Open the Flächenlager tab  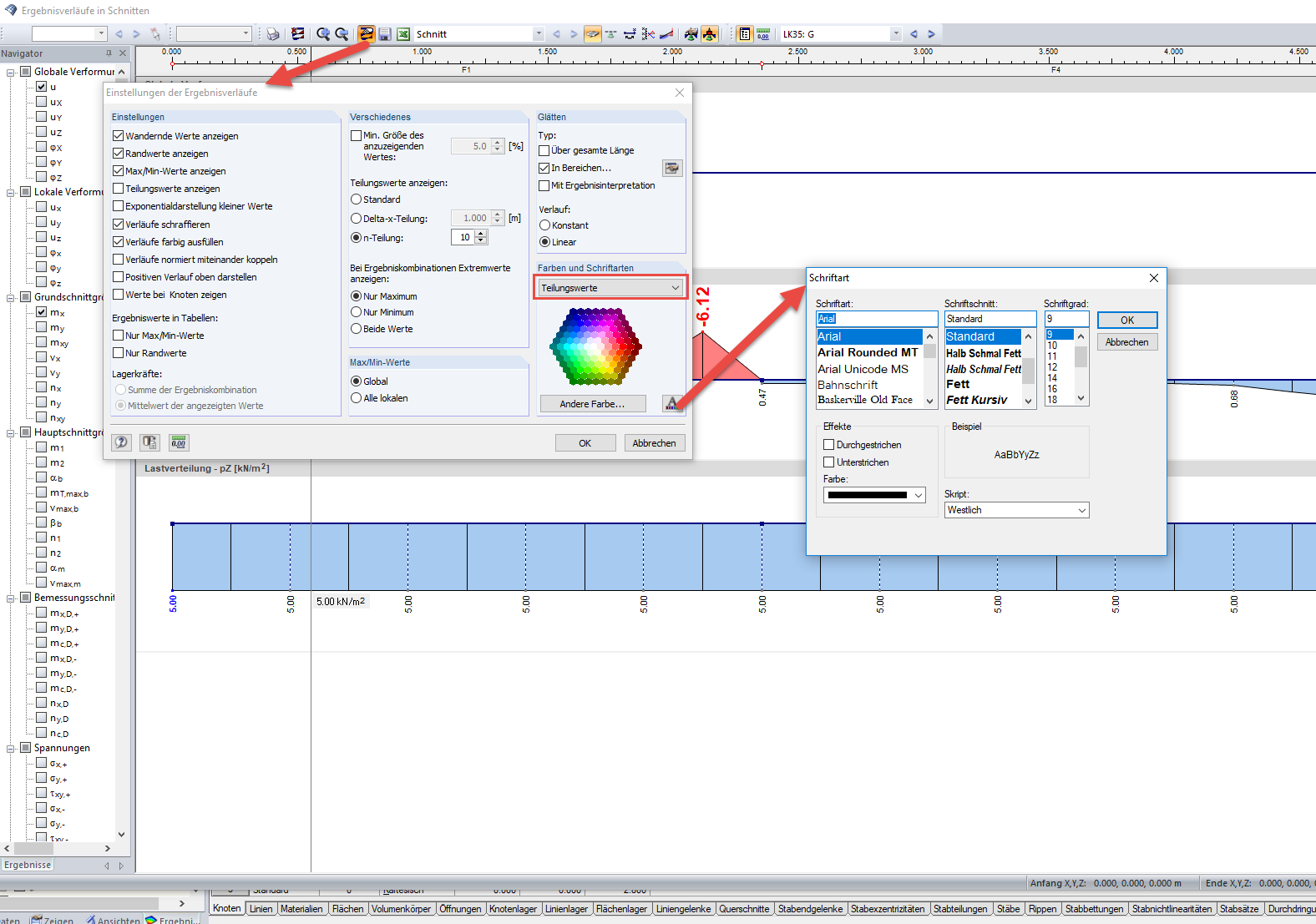point(621,909)
